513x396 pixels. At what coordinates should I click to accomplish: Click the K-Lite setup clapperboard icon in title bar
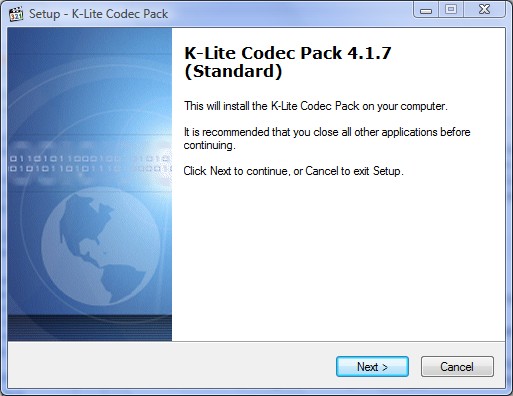[16, 14]
